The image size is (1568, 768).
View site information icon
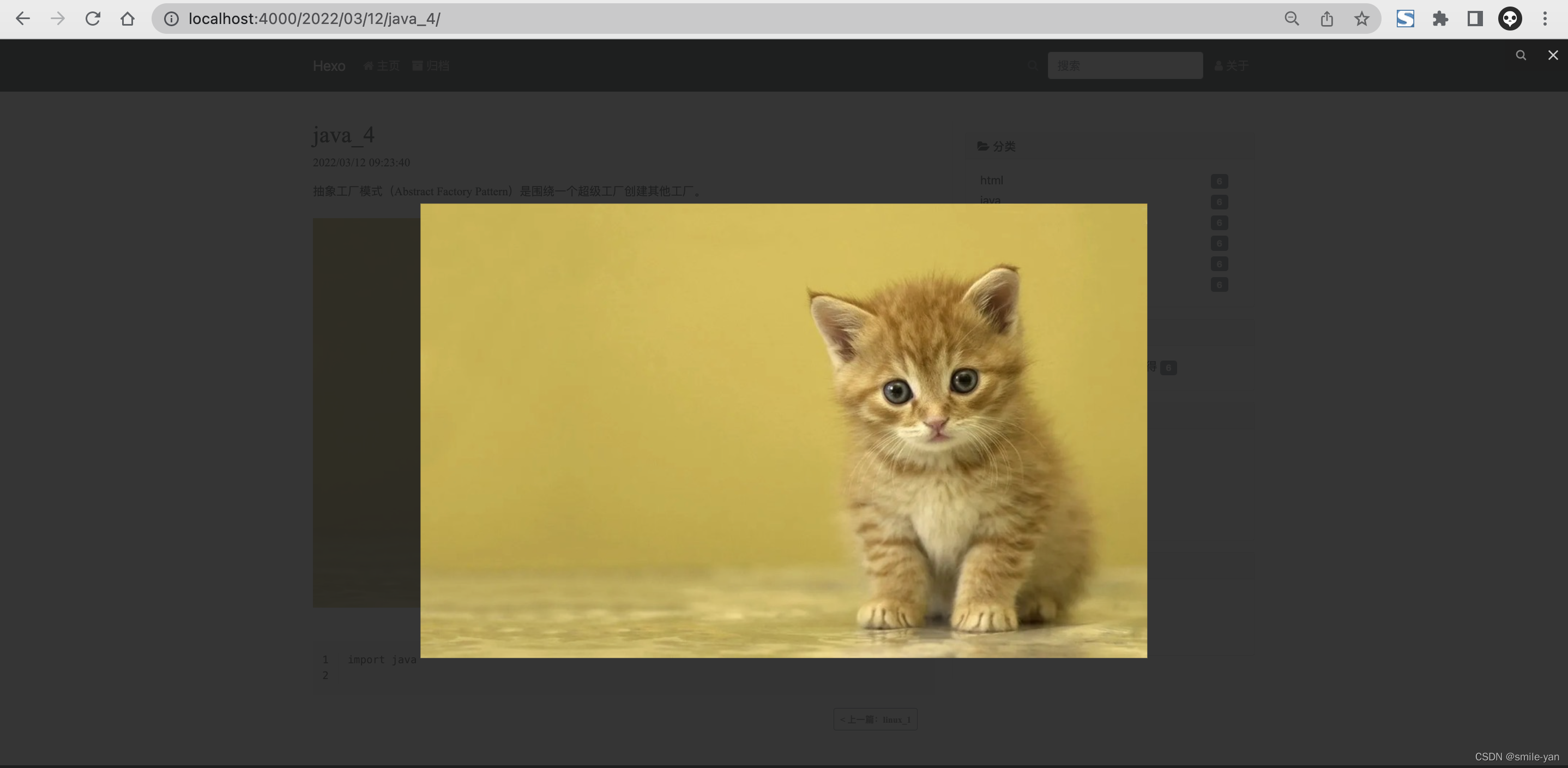click(172, 19)
